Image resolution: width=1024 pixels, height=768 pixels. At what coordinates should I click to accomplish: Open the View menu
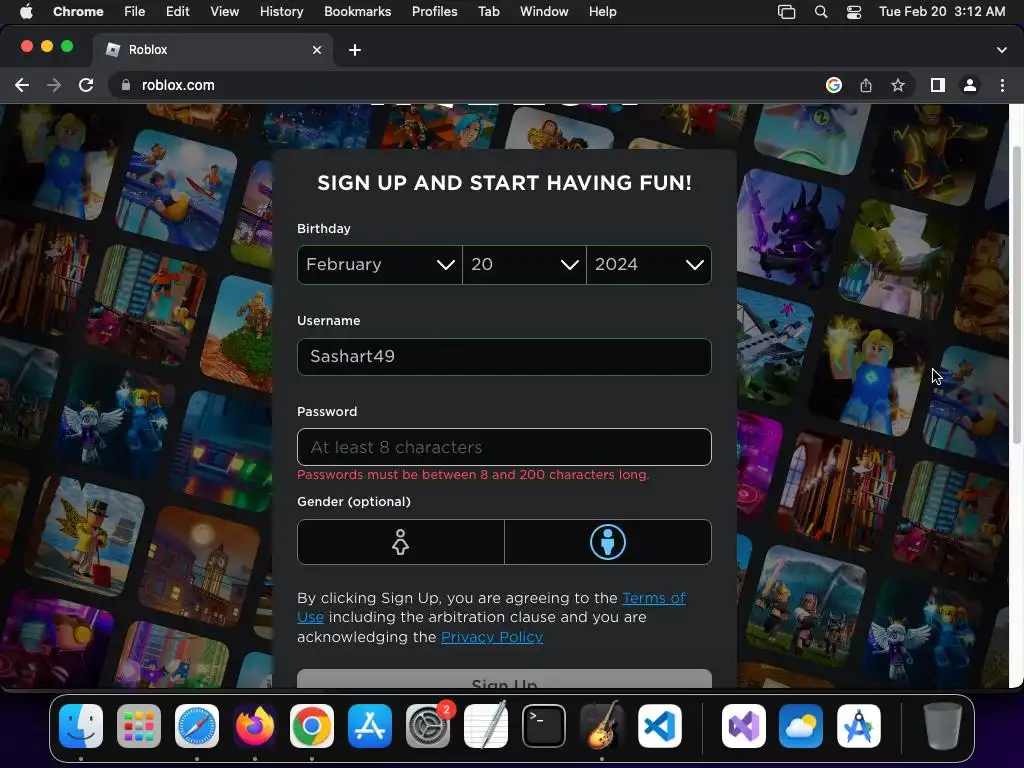[x=224, y=11]
